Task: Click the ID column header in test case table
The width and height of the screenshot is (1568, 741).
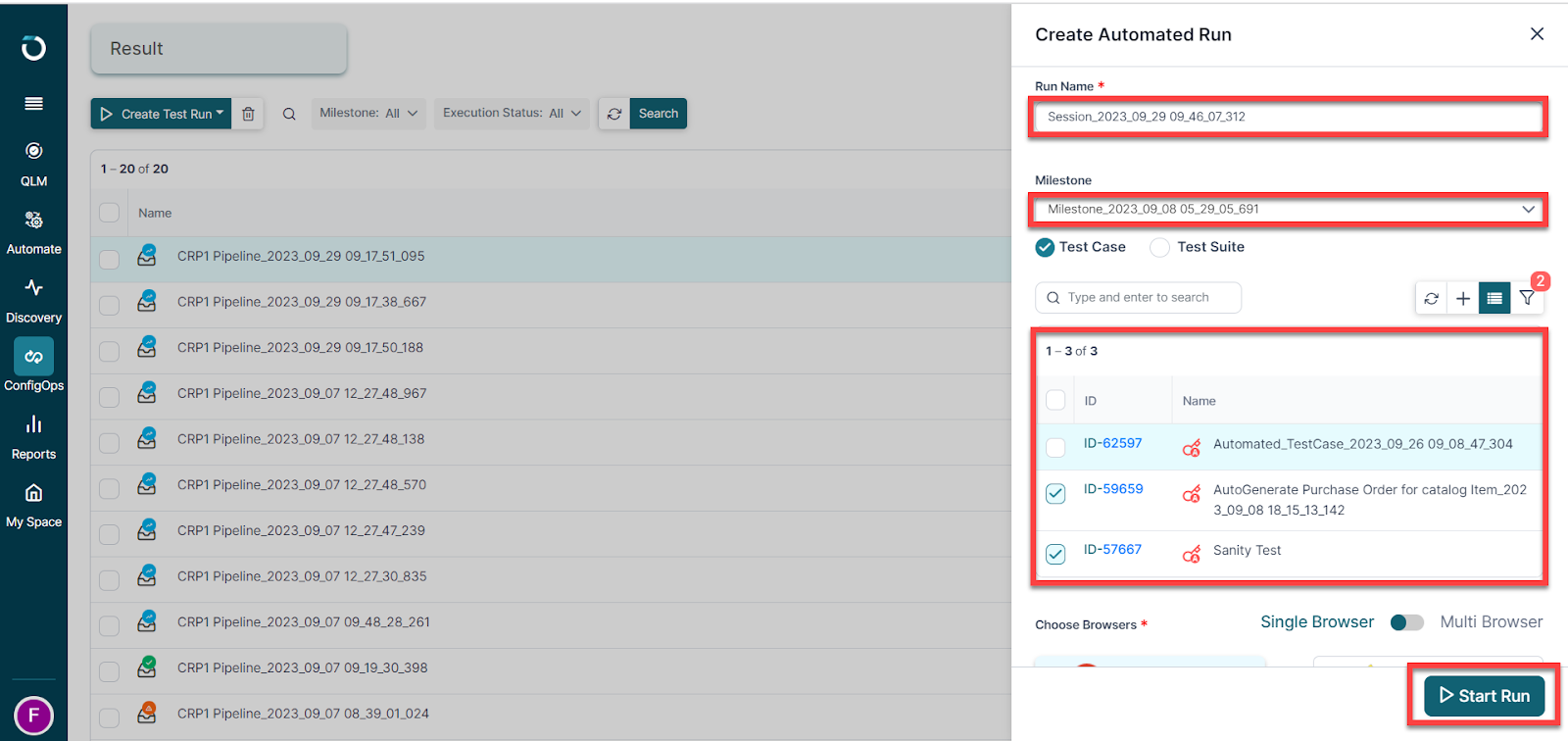Action: (1090, 401)
